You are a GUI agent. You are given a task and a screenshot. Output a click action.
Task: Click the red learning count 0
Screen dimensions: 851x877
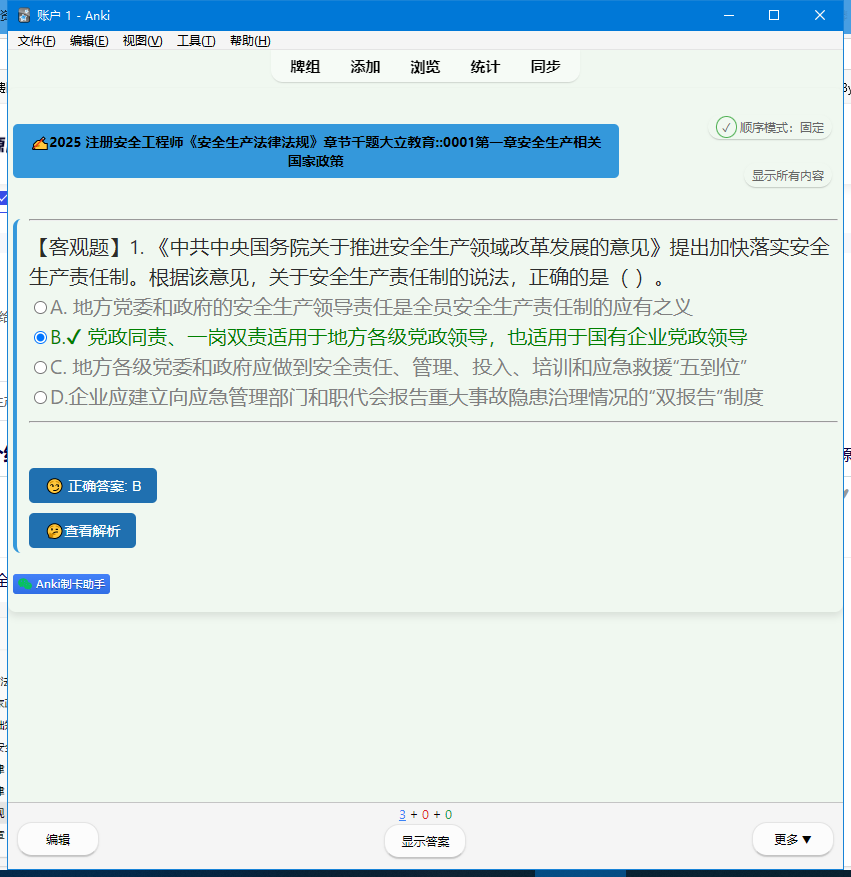point(425,815)
